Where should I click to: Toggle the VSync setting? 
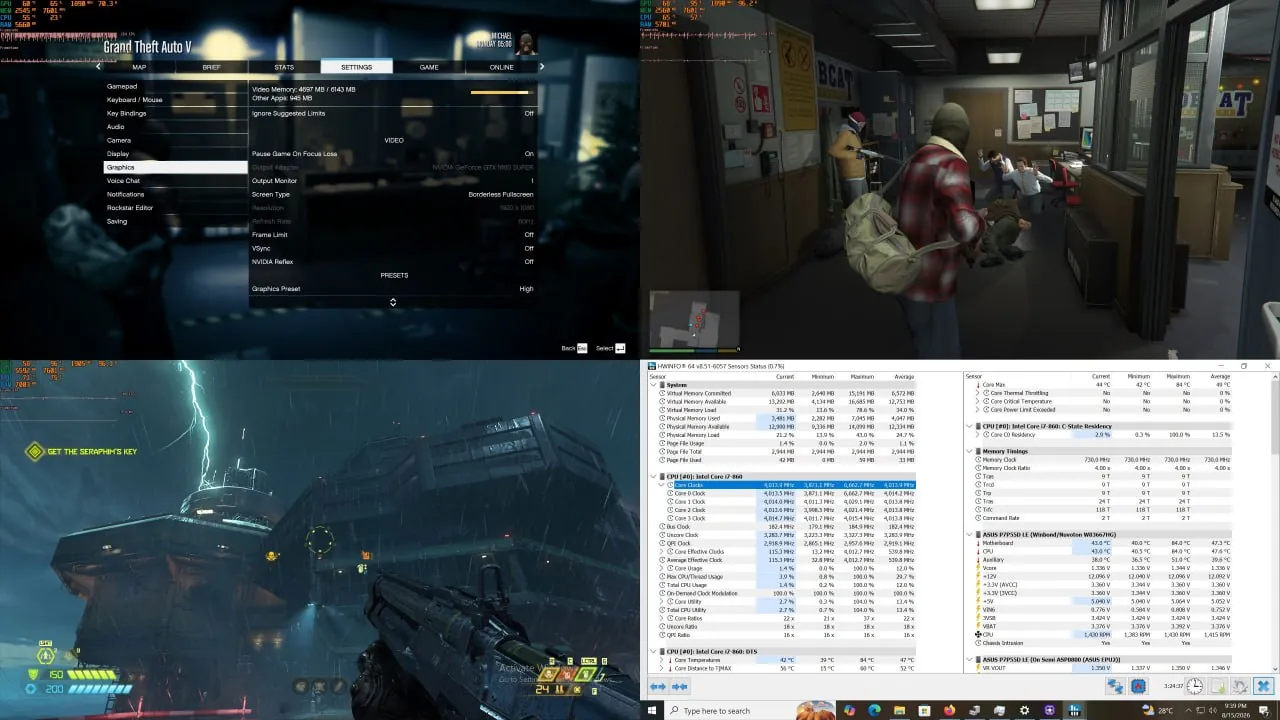pyautogui.click(x=393, y=248)
